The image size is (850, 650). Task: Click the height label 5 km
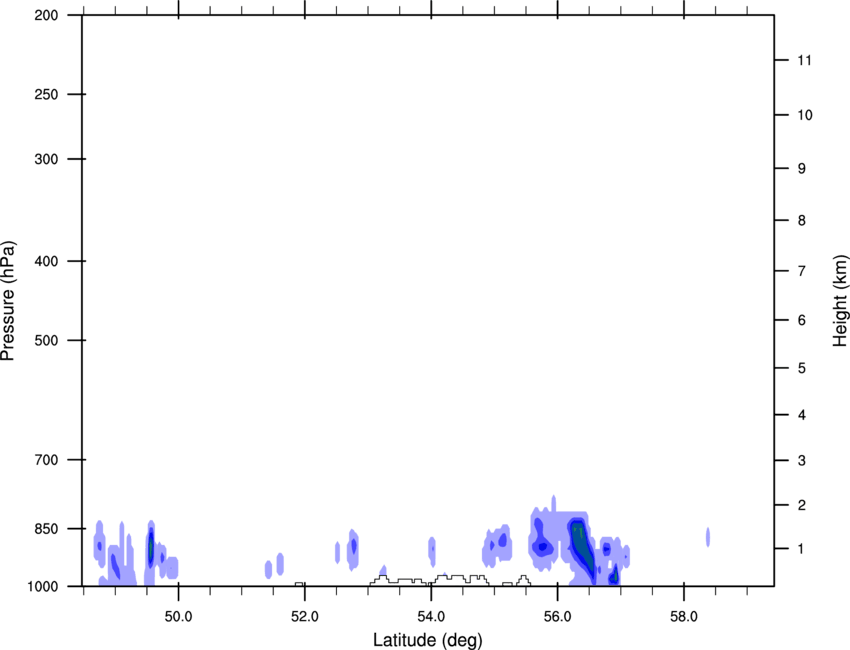[802, 368]
